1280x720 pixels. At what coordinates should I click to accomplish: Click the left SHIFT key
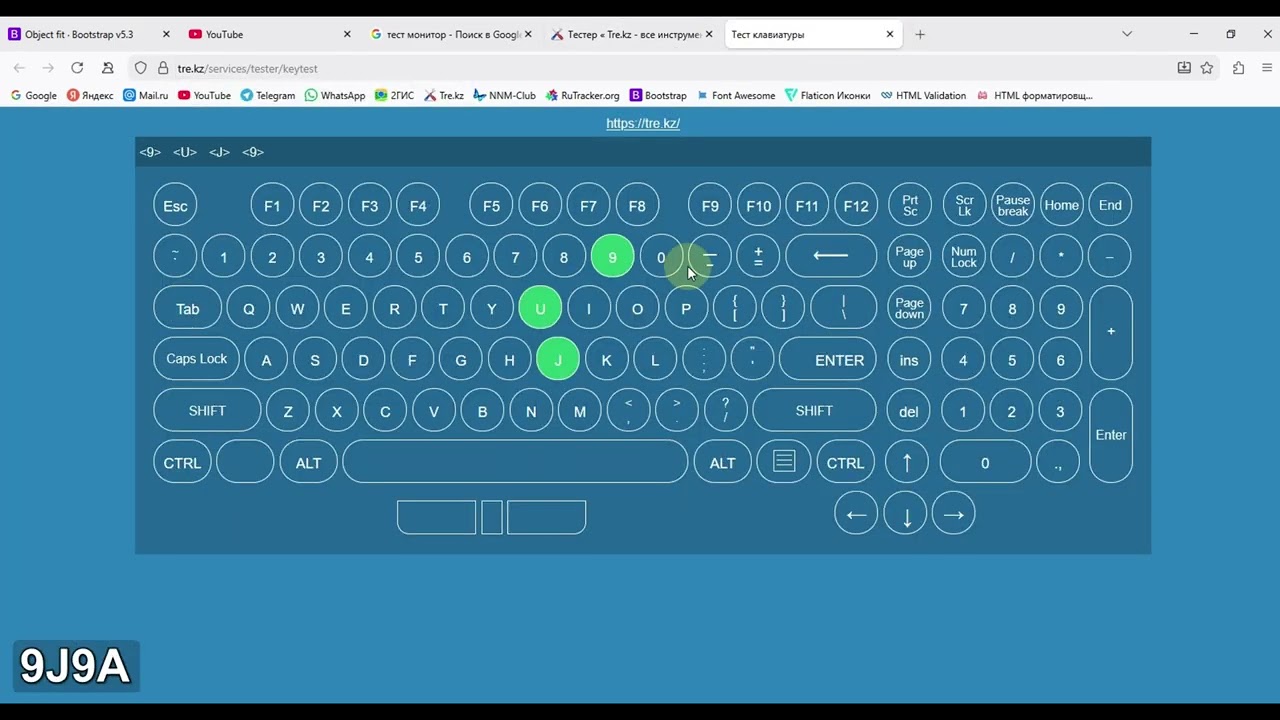(x=207, y=411)
